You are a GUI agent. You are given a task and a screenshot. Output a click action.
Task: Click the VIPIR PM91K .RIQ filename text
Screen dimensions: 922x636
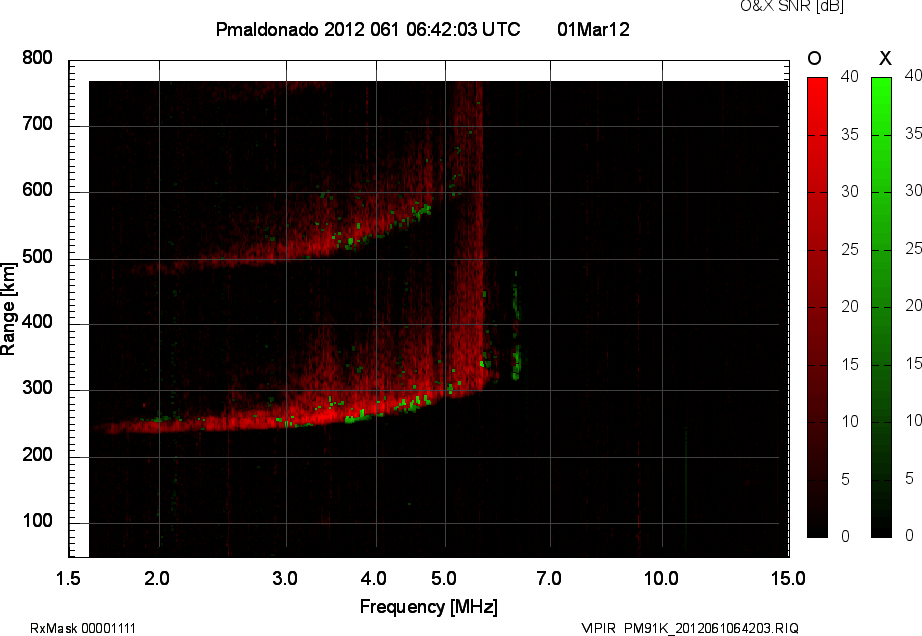(x=690, y=628)
